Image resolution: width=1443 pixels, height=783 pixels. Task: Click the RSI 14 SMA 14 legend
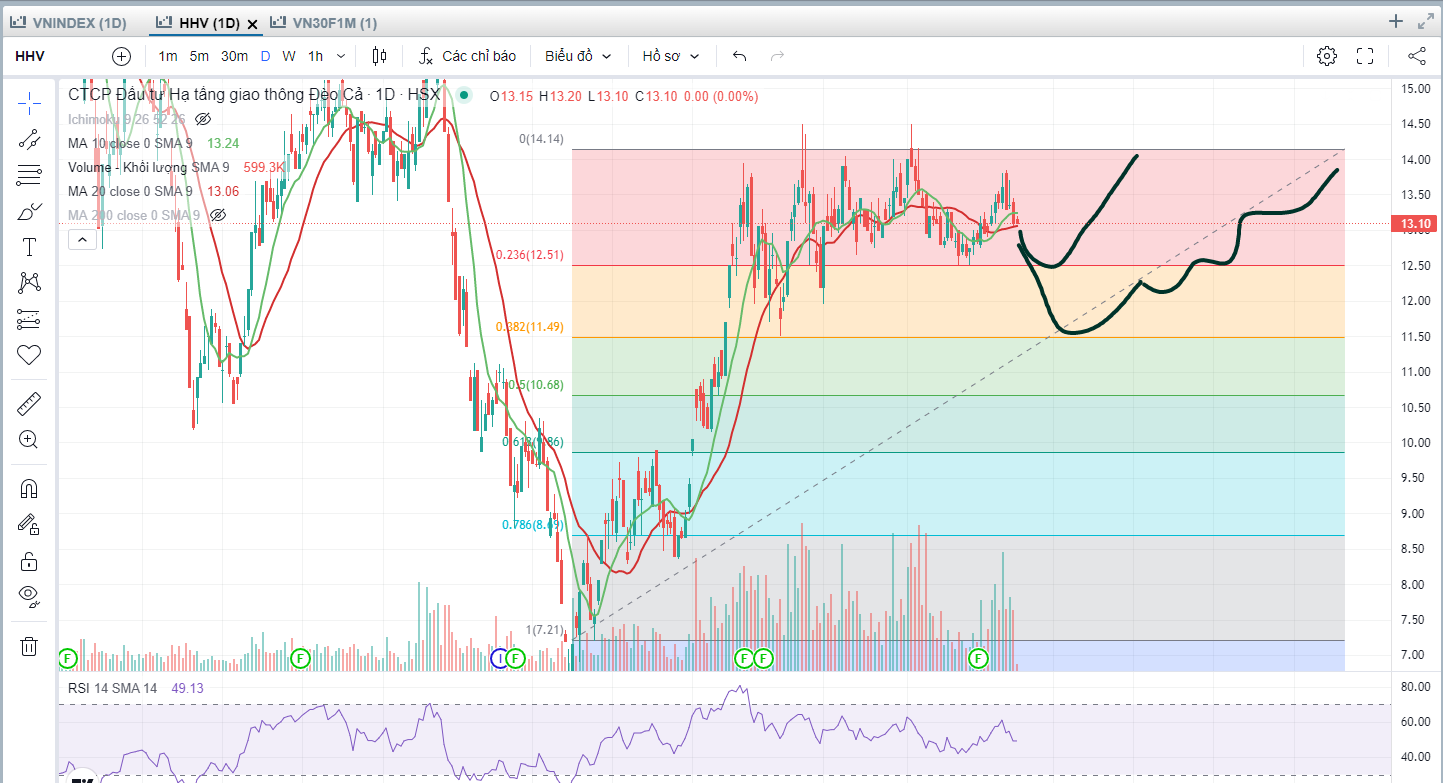(113, 688)
